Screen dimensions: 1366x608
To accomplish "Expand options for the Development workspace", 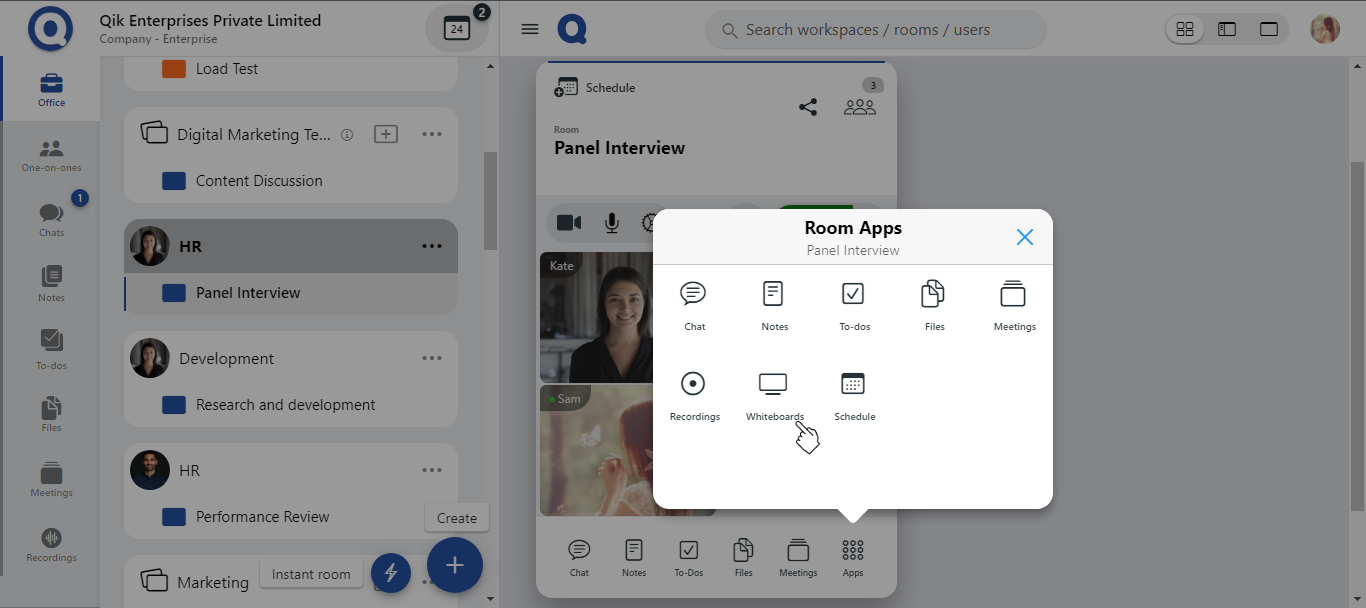I will (432, 357).
